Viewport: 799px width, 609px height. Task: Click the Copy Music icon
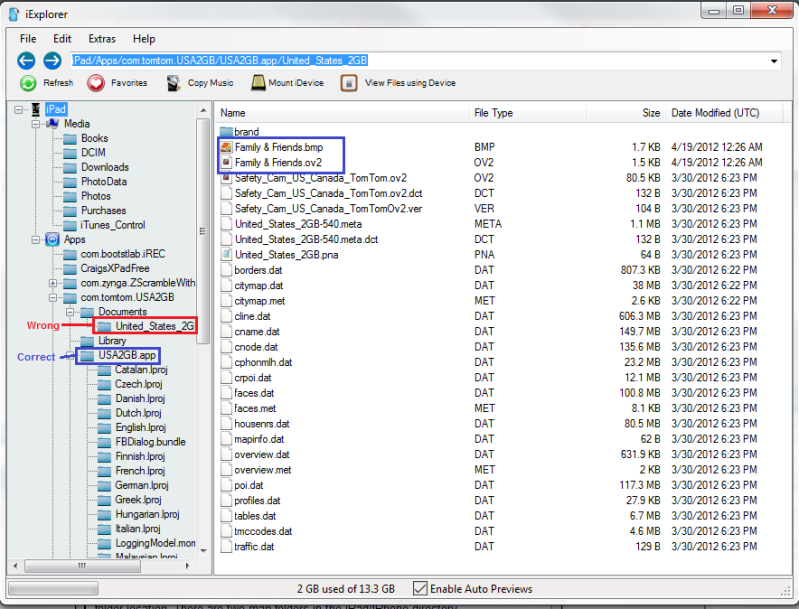[x=173, y=83]
